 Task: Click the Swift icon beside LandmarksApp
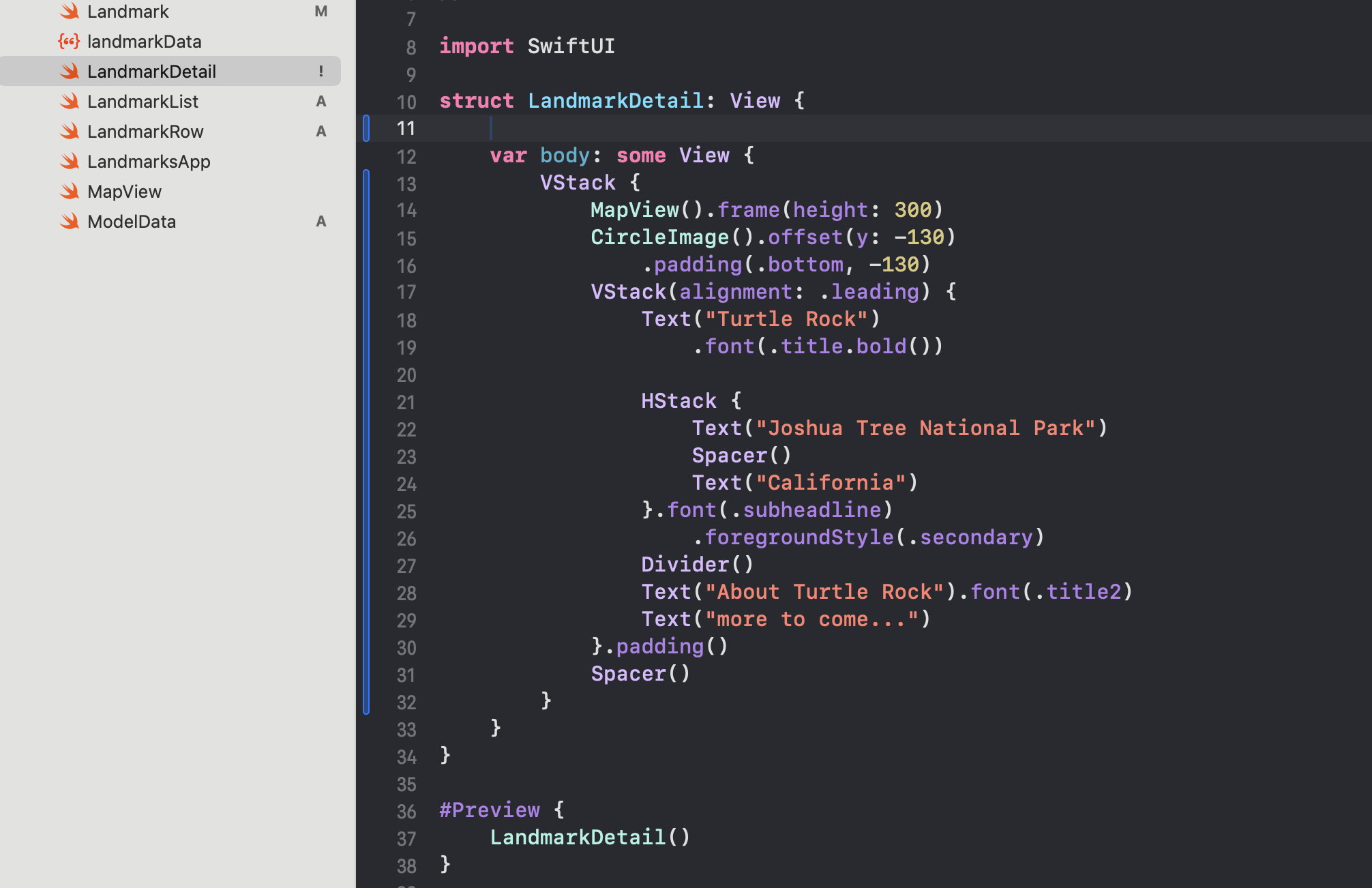(69, 162)
